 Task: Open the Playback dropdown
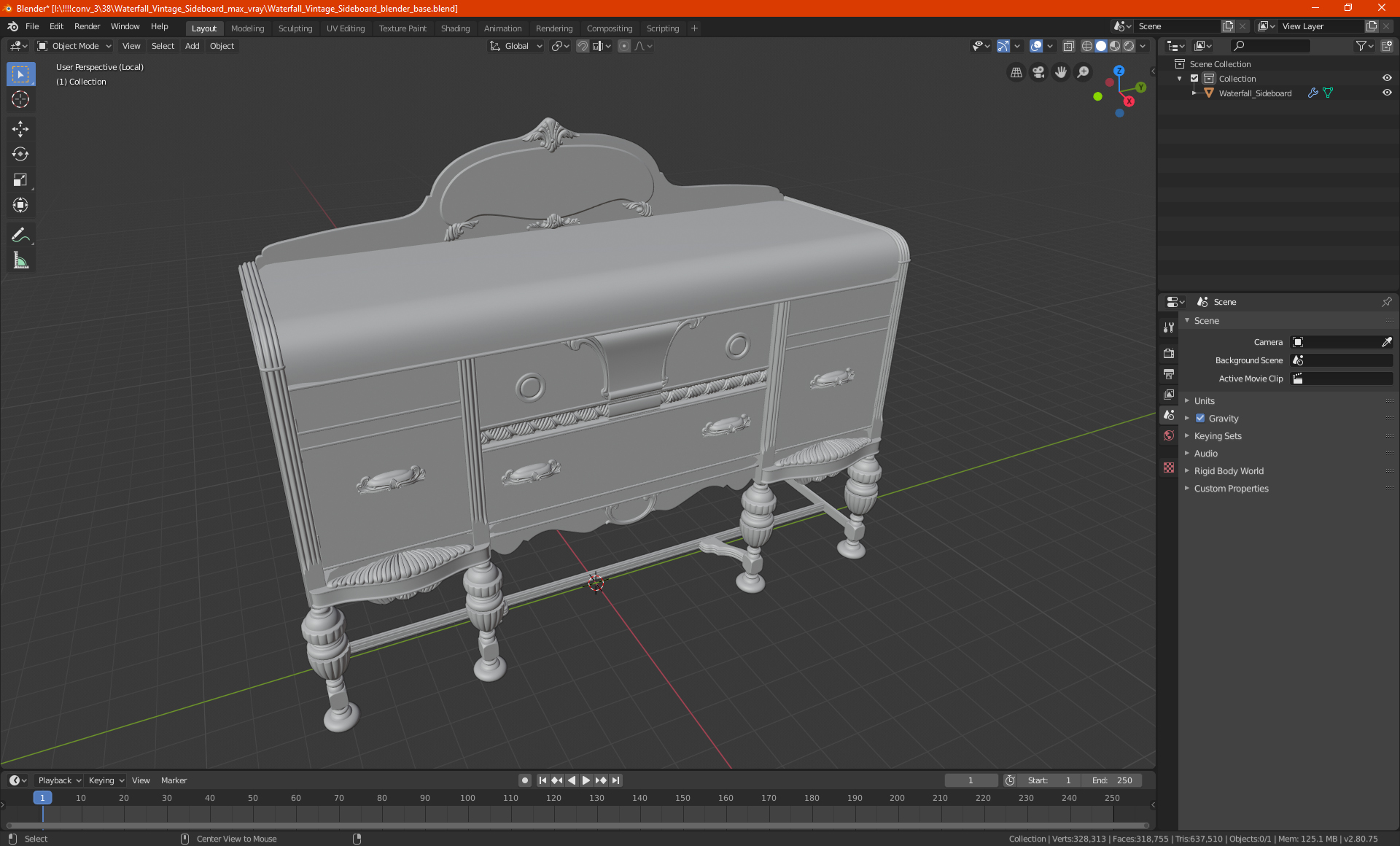coord(59,780)
